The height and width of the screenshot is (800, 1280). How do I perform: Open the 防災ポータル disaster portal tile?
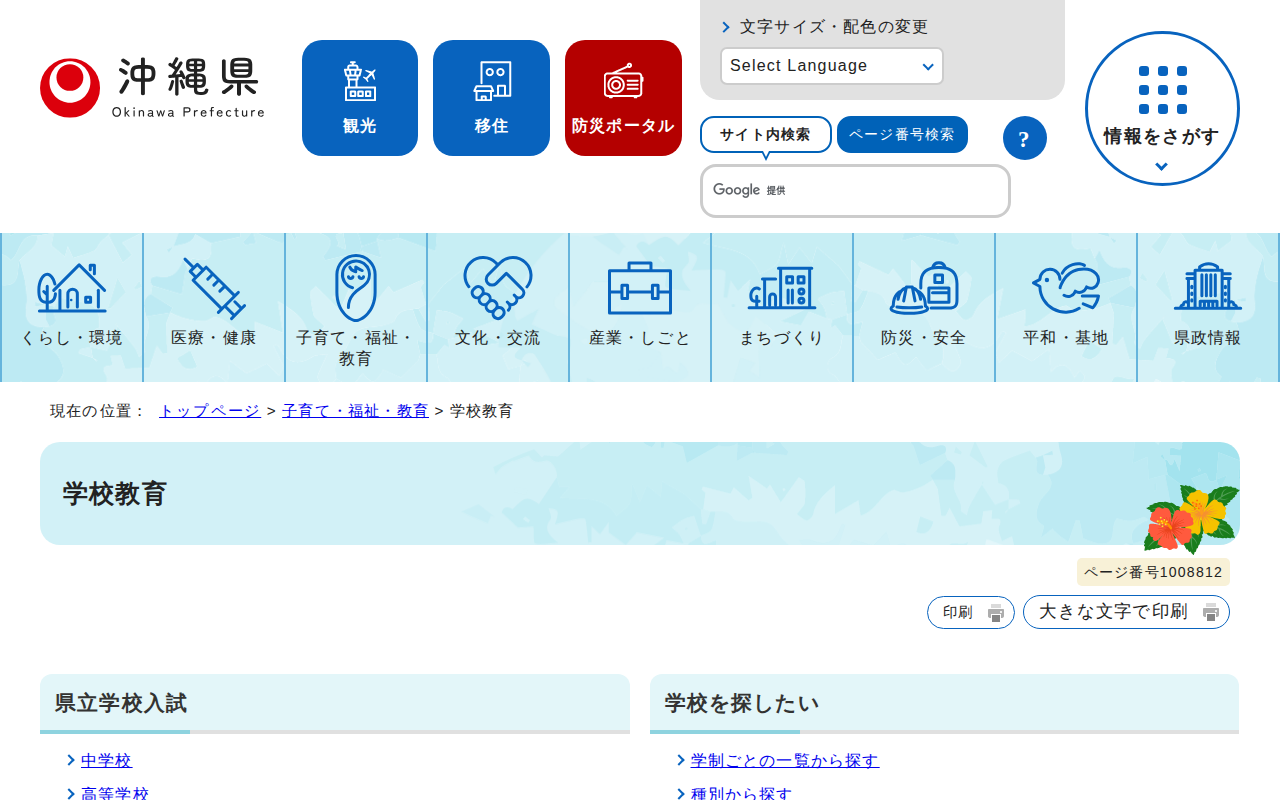click(x=623, y=98)
